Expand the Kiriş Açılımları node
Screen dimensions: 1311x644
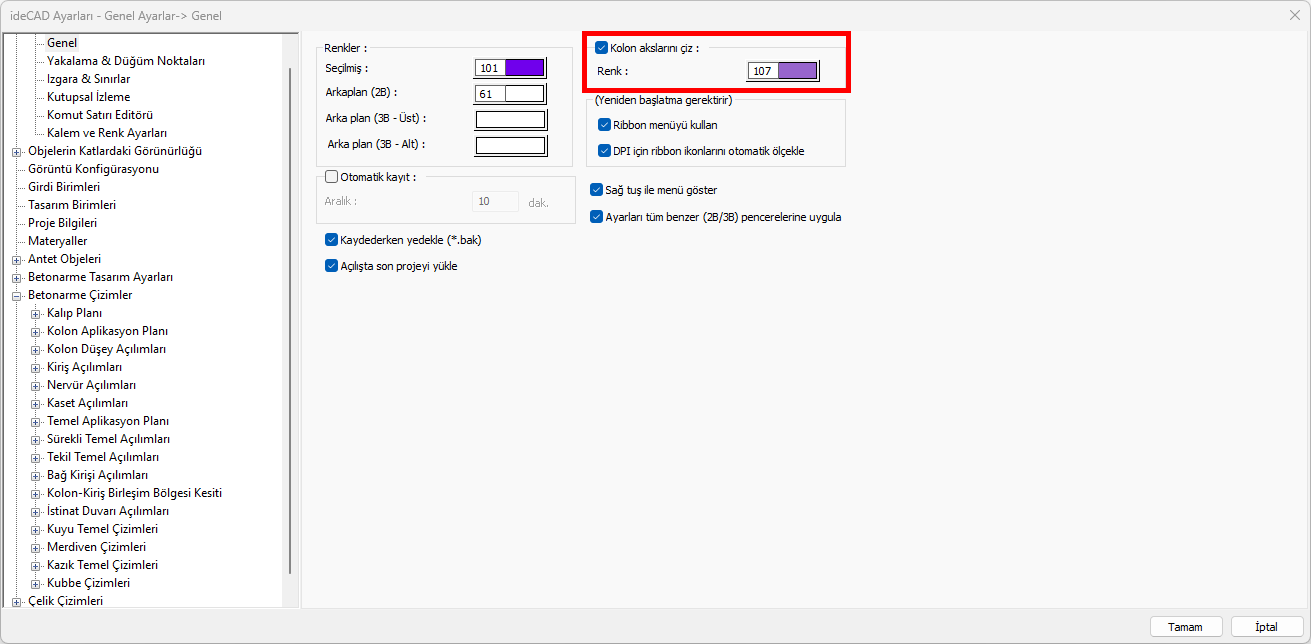point(35,368)
